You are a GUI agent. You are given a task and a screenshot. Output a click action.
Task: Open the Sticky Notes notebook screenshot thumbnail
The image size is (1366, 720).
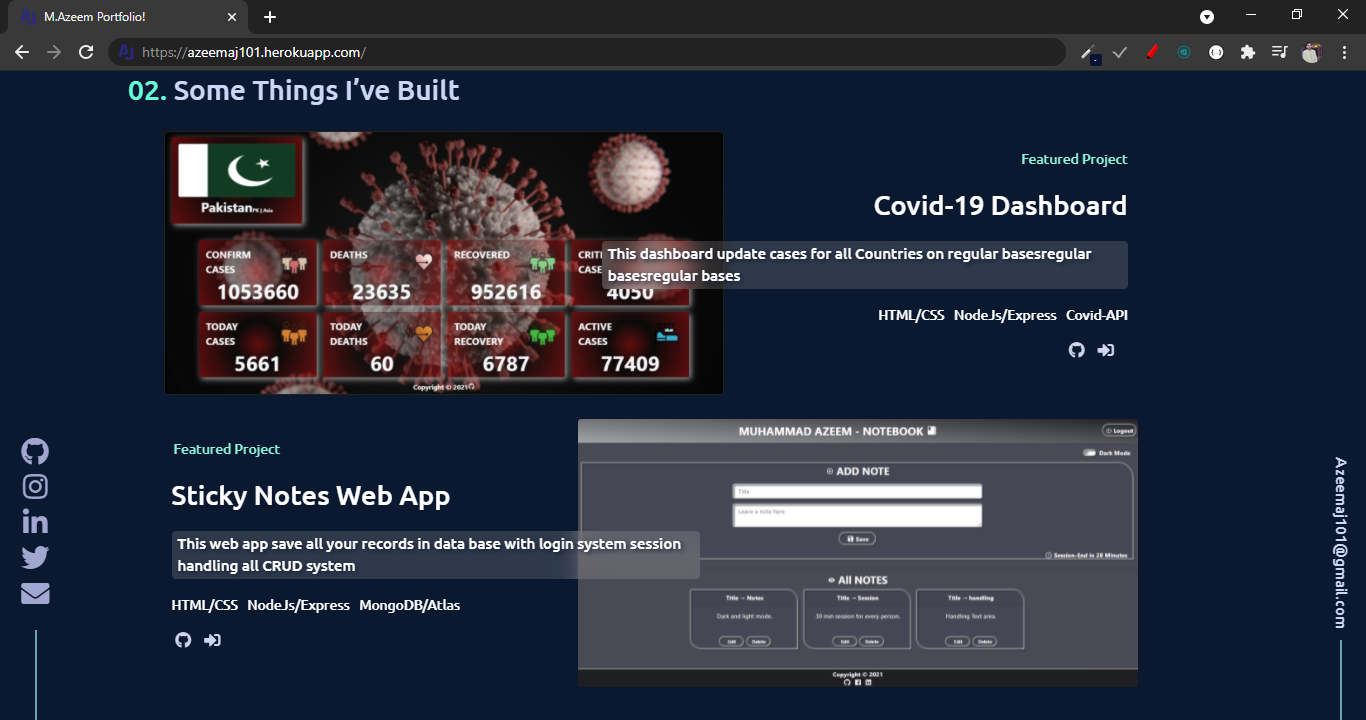pos(858,553)
